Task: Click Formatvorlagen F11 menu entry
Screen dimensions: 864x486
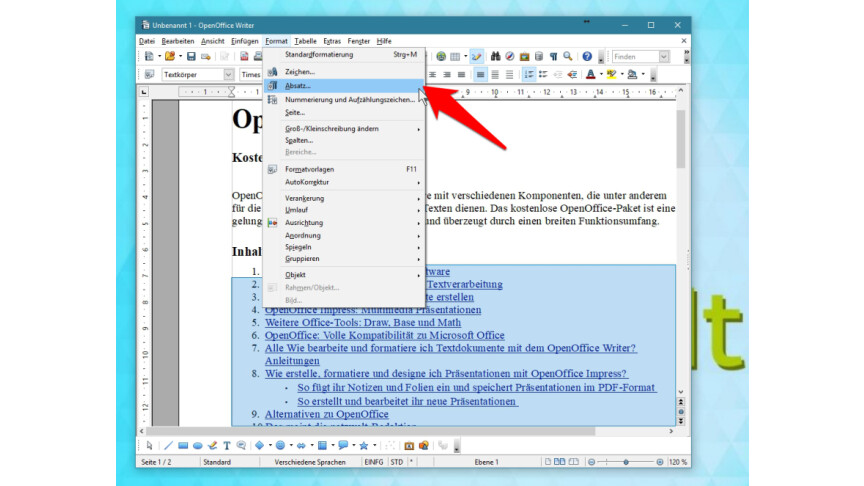Action: (x=344, y=170)
